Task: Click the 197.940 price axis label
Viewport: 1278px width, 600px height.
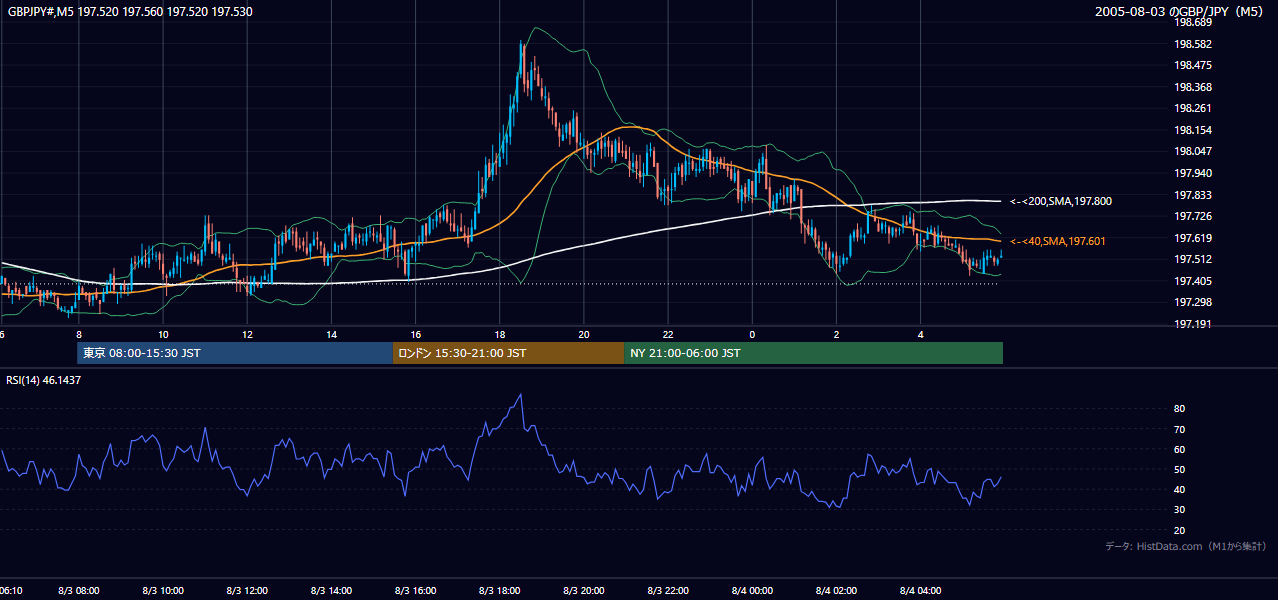Action: tap(1194, 173)
